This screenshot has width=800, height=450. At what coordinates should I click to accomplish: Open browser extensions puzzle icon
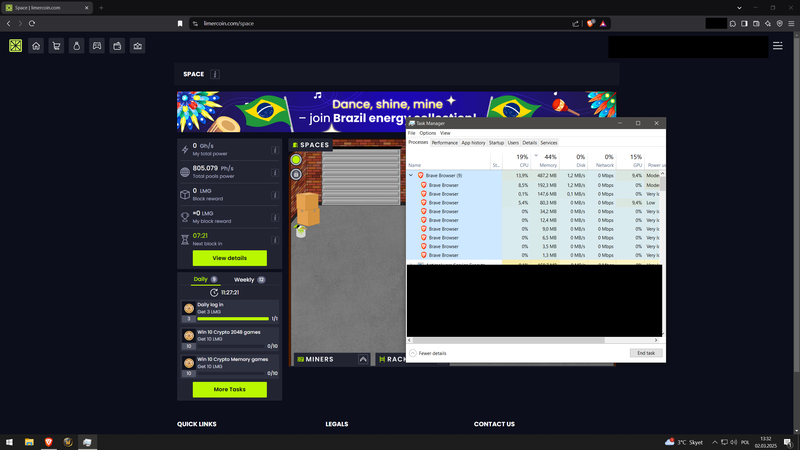coord(733,23)
